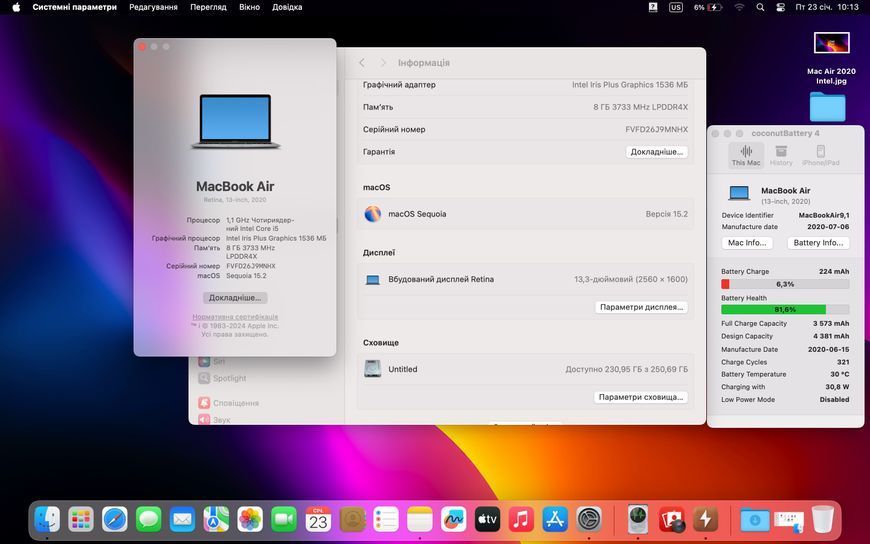
Task: Open Перегляд menu
Action: 208,7
